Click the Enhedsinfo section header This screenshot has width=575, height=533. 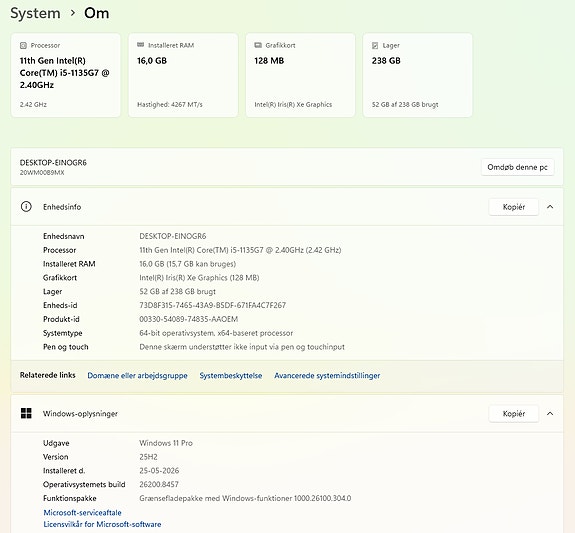pos(287,207)
